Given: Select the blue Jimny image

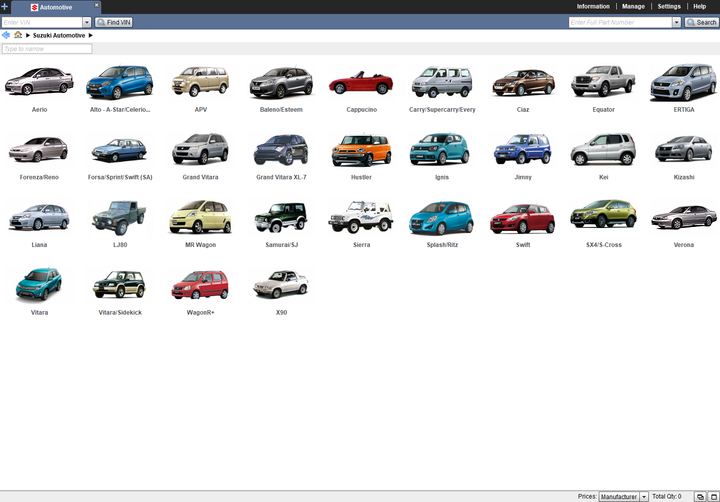Looking at the screenshot, I should [x=523, y=149].
